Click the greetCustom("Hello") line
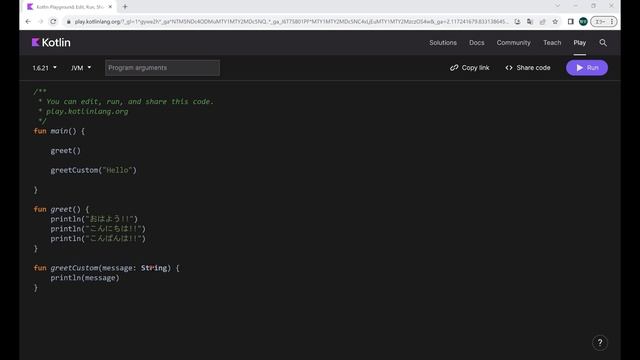 [x=93, y=170]
